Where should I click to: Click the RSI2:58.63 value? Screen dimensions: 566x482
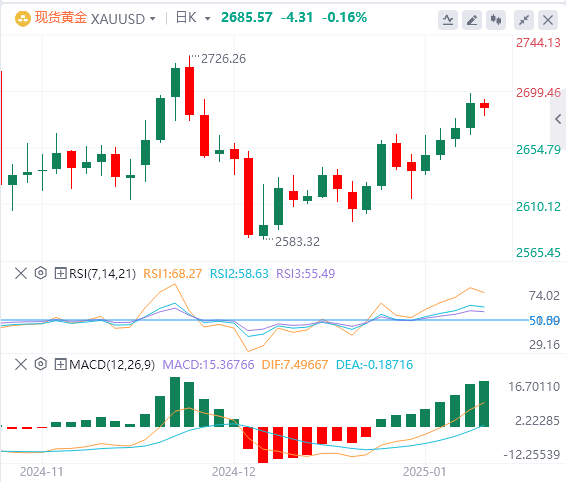click(239, 274)
